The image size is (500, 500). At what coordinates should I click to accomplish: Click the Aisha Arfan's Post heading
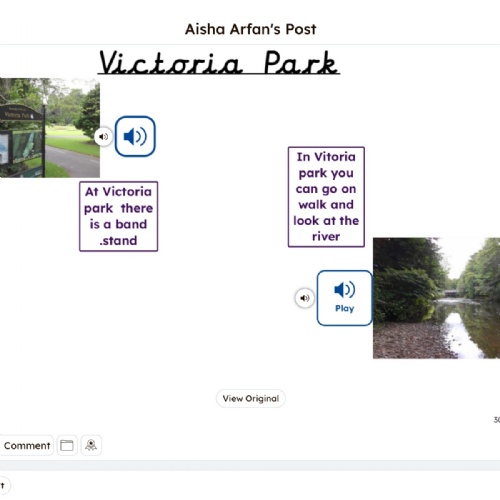(x=251, y=29)
